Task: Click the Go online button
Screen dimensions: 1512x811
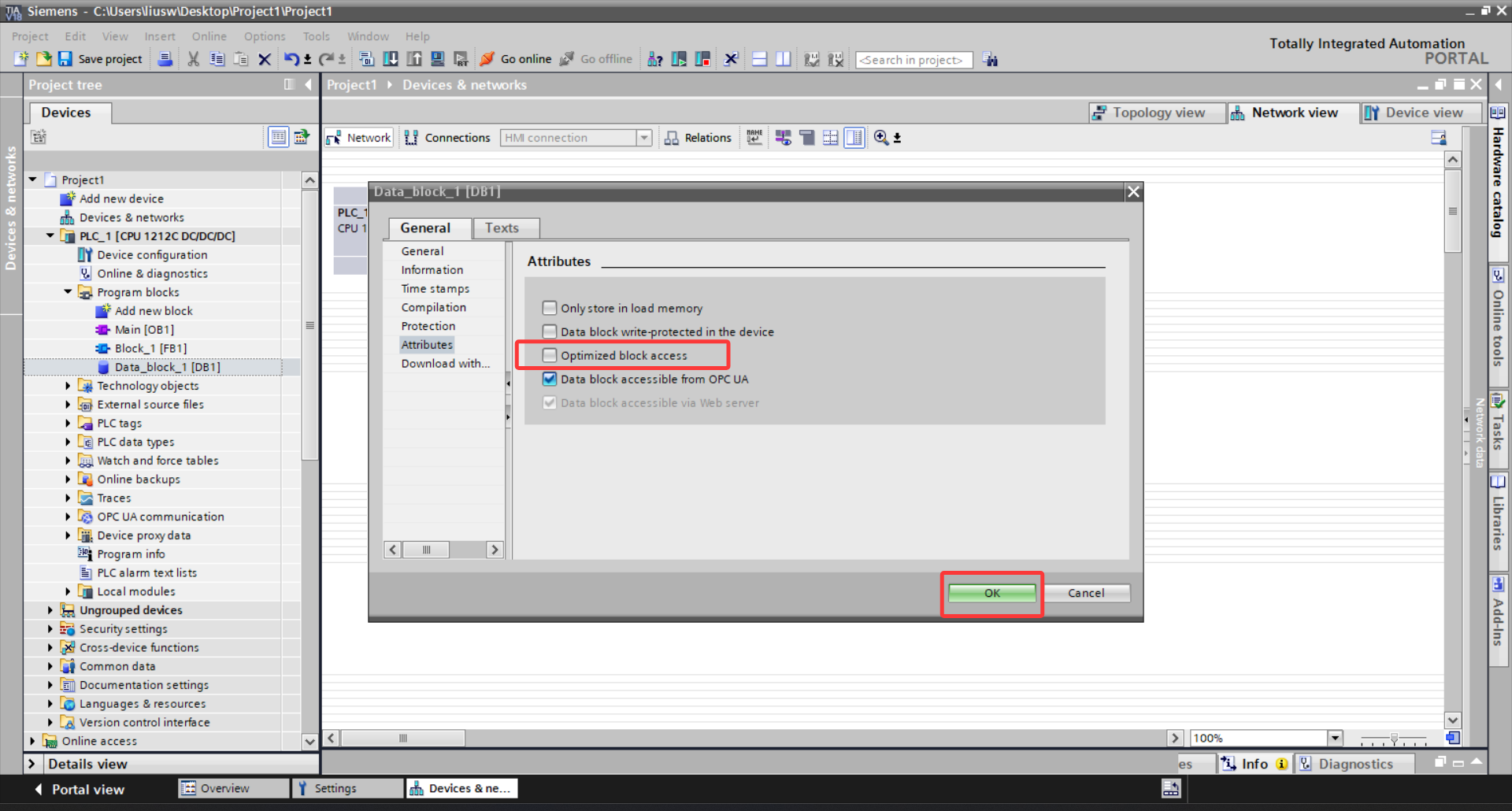Action: click(517, 59)
